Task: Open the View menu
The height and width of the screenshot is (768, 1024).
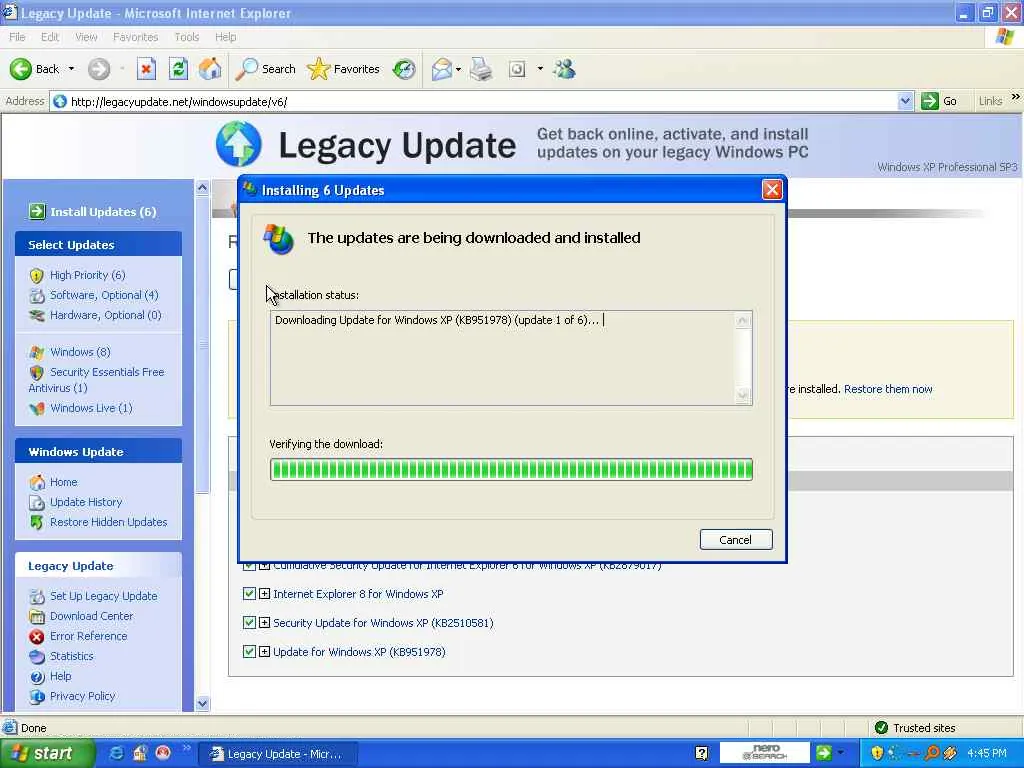Action: (x=86, y=37)
